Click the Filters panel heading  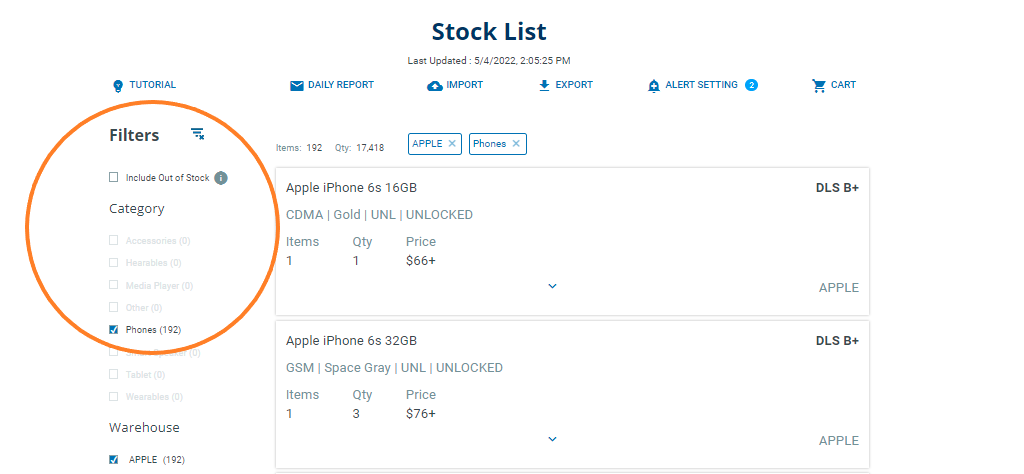click(x=134, y=135)
